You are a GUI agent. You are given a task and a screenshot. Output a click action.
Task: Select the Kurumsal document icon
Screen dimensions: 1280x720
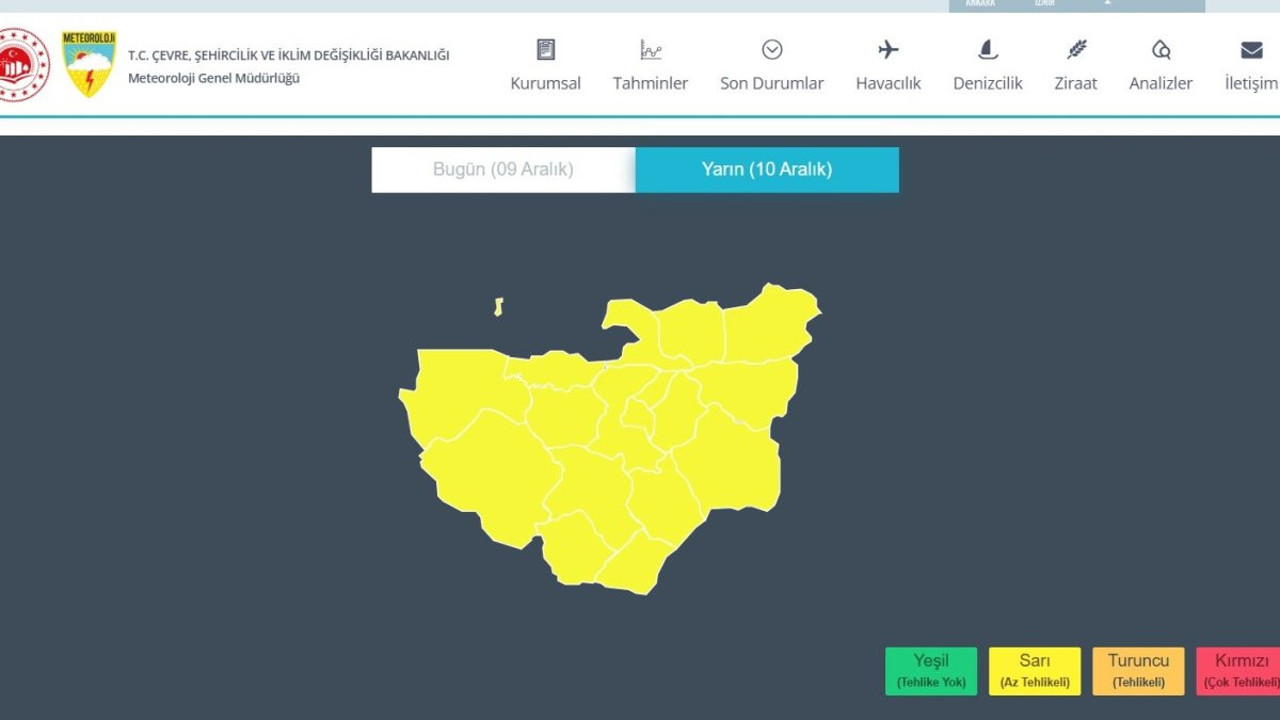point(545,48)
